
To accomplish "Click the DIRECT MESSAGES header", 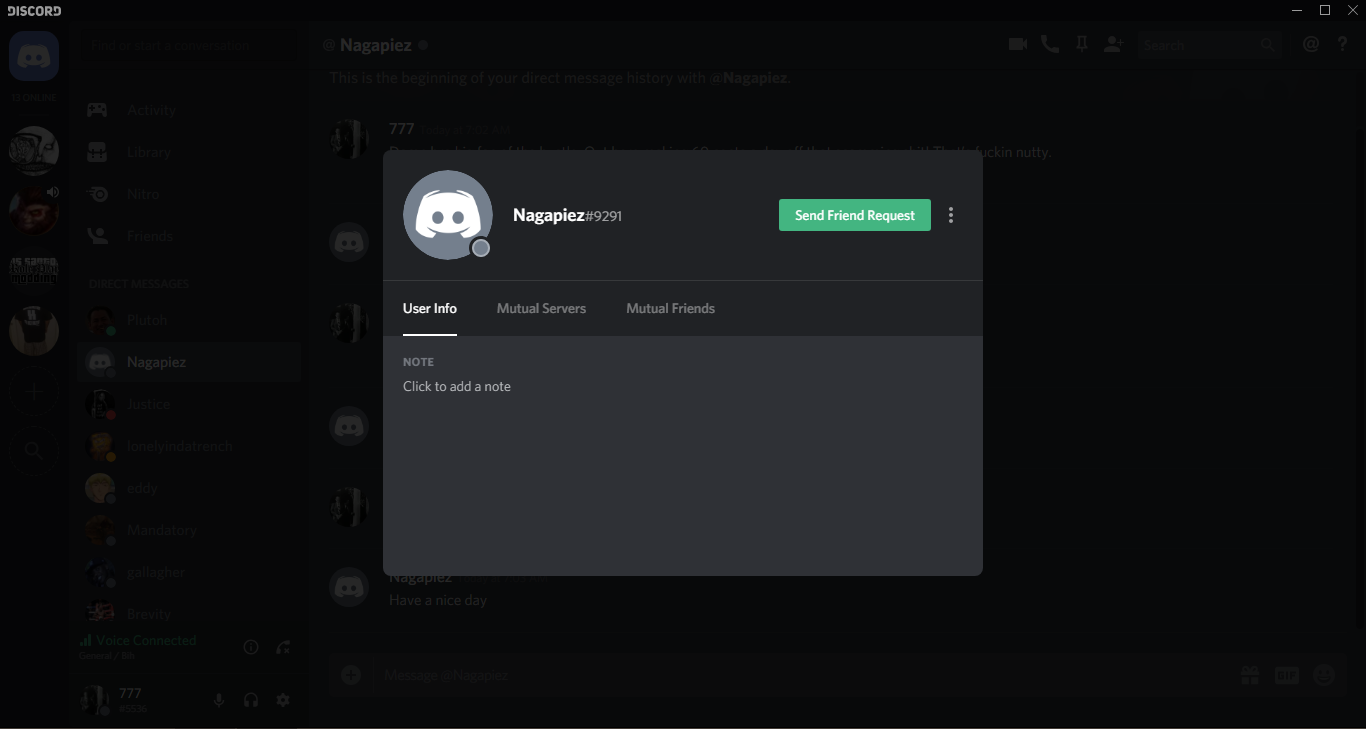I will pyautogui.click(x=139, y=284).
